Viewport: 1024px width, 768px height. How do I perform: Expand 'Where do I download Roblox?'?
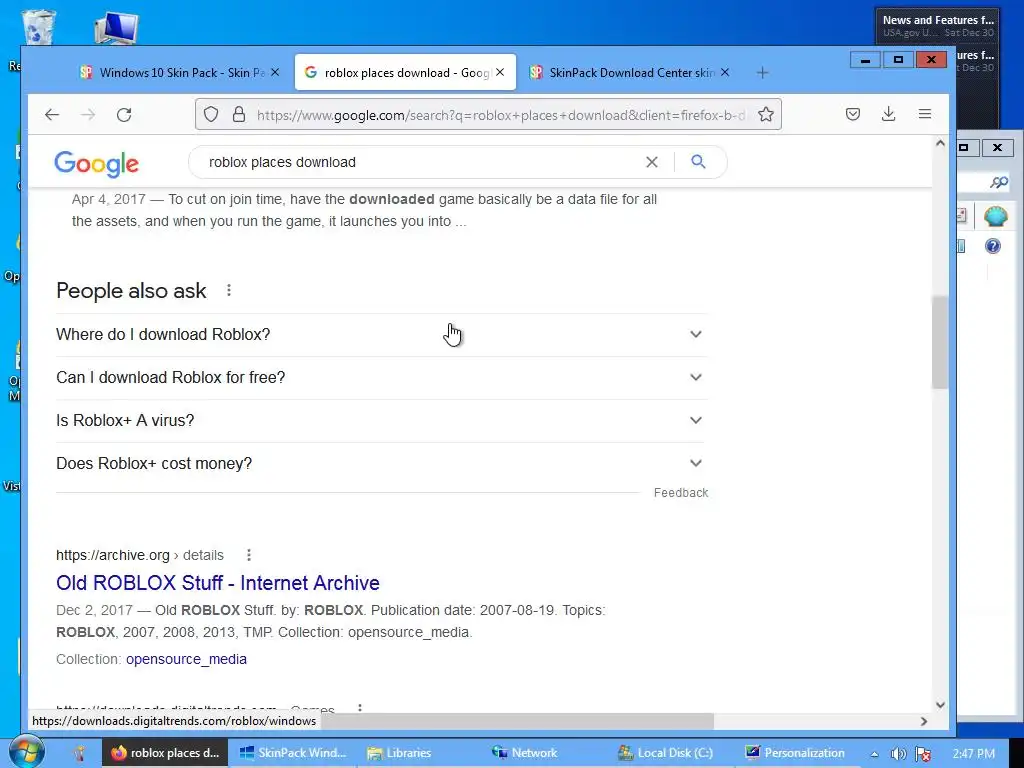pos(381,334)
